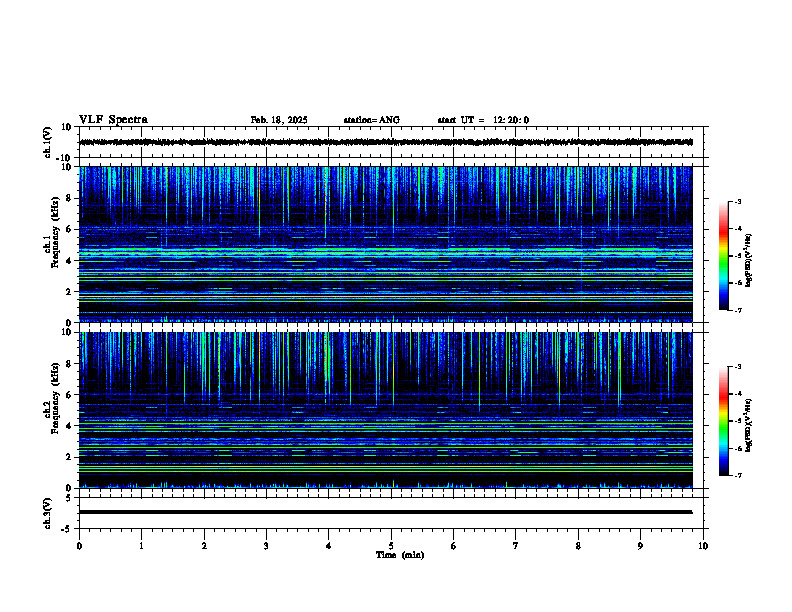Image resolution: width=792 pixels, height=612 pixels.
Task: Click the ch.2 spectrogram "6" kHz tick label
Action: pyautogui.click(x=69, y=395)
